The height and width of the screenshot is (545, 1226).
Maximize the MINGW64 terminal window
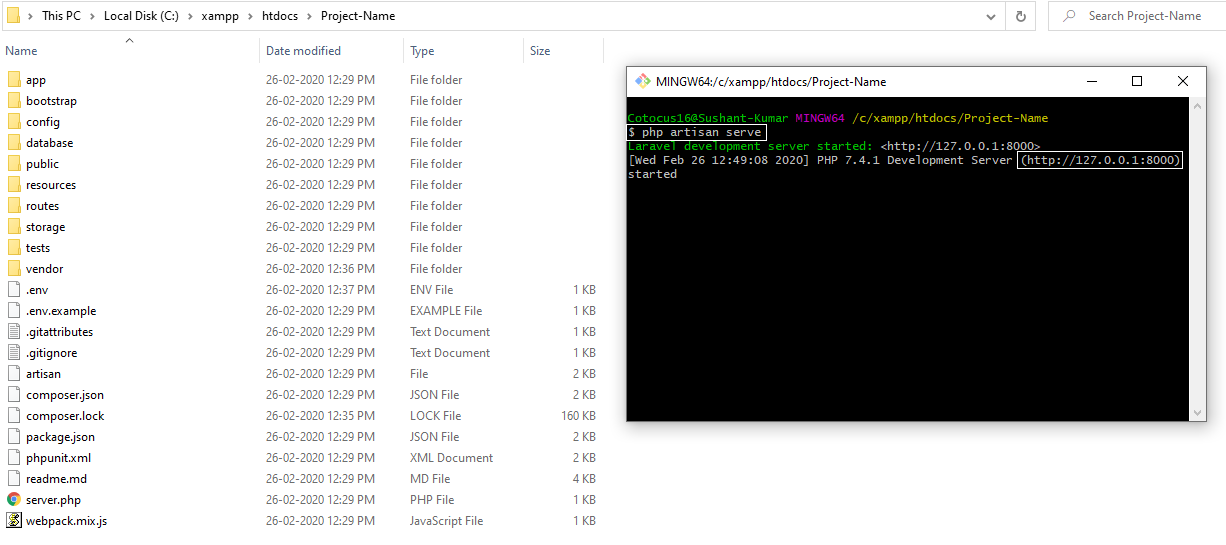click(1137, 82)
